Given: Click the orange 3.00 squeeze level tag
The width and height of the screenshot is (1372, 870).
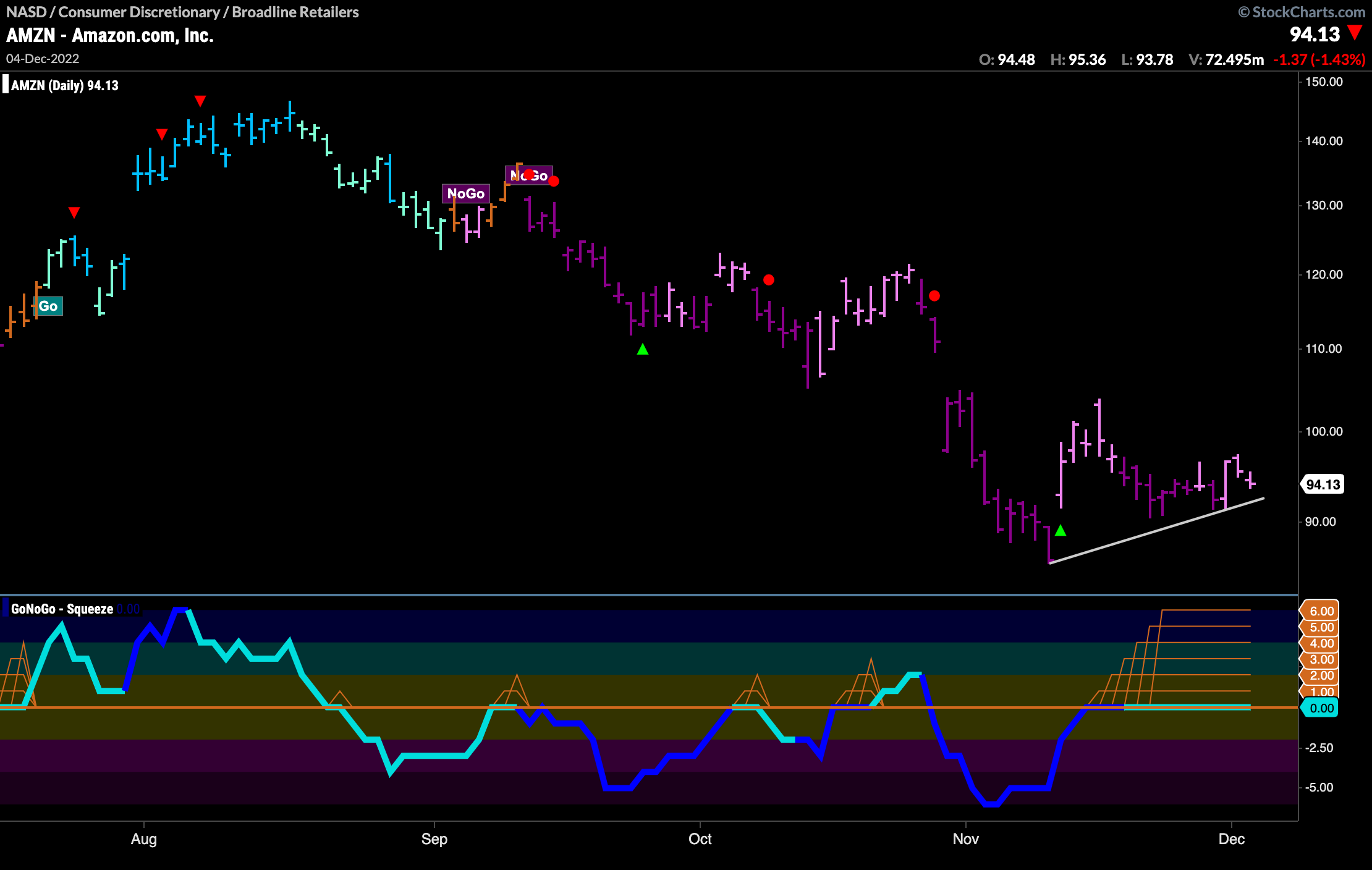Looking at the screenshot, I should tap(1320, 659).
